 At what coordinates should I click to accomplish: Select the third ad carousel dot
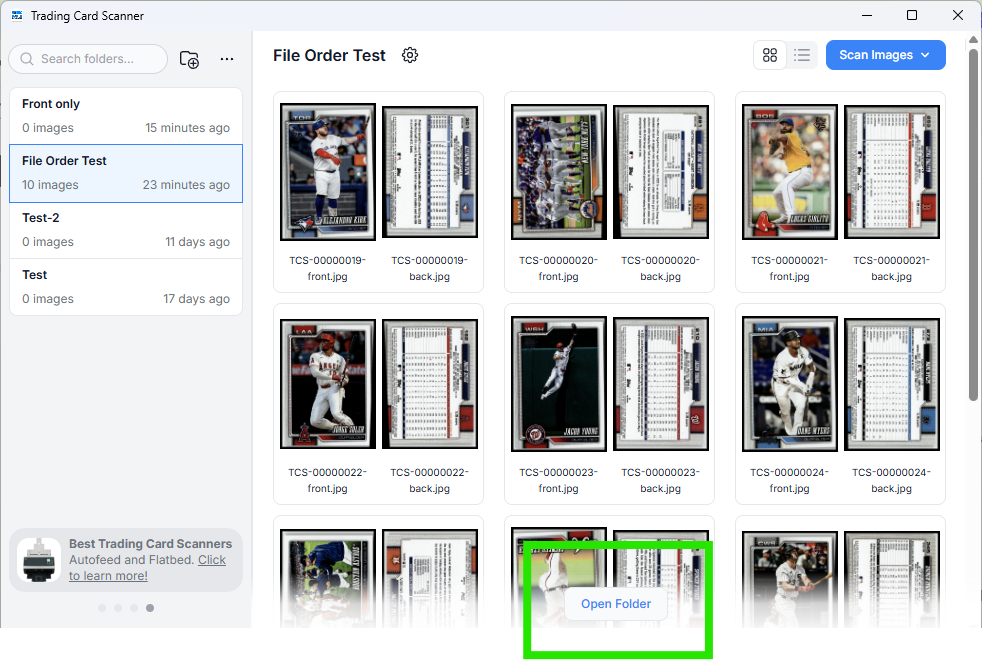(x=134, y=607)
